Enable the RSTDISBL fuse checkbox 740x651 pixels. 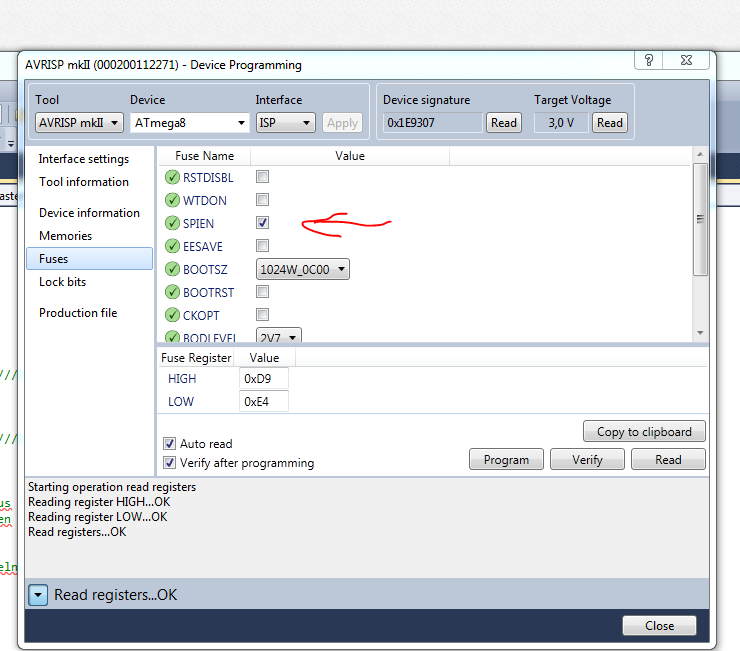coord(262,177)
